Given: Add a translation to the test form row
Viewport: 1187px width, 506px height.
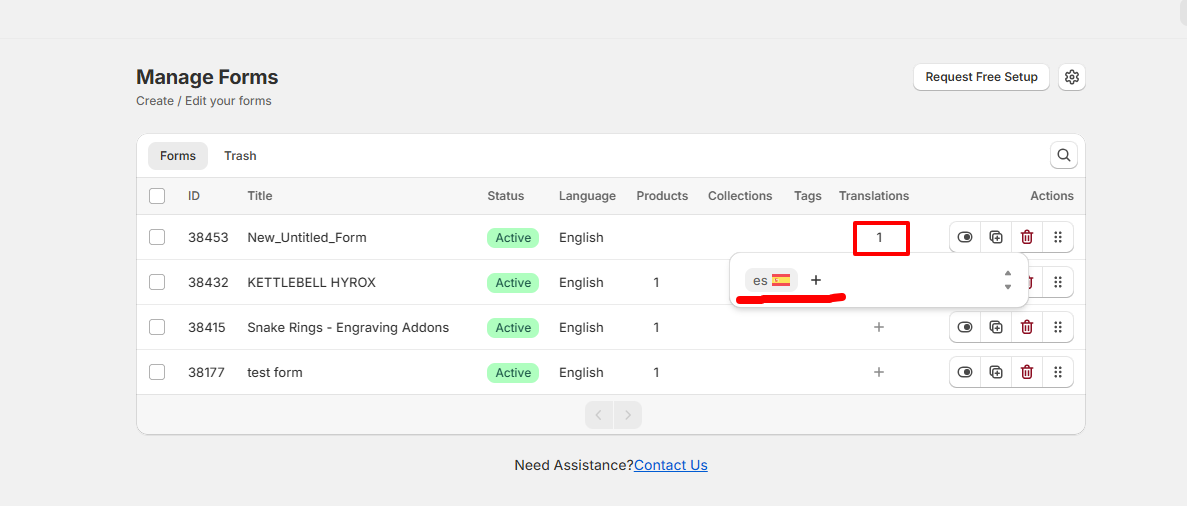Looking at the screenshot, I should point(879,372).
